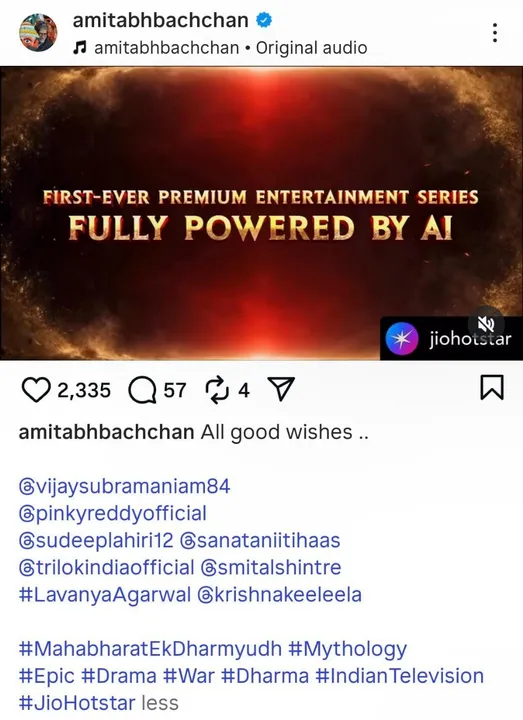
Task: Like the post with the heart icon
Action: point(36,390)
